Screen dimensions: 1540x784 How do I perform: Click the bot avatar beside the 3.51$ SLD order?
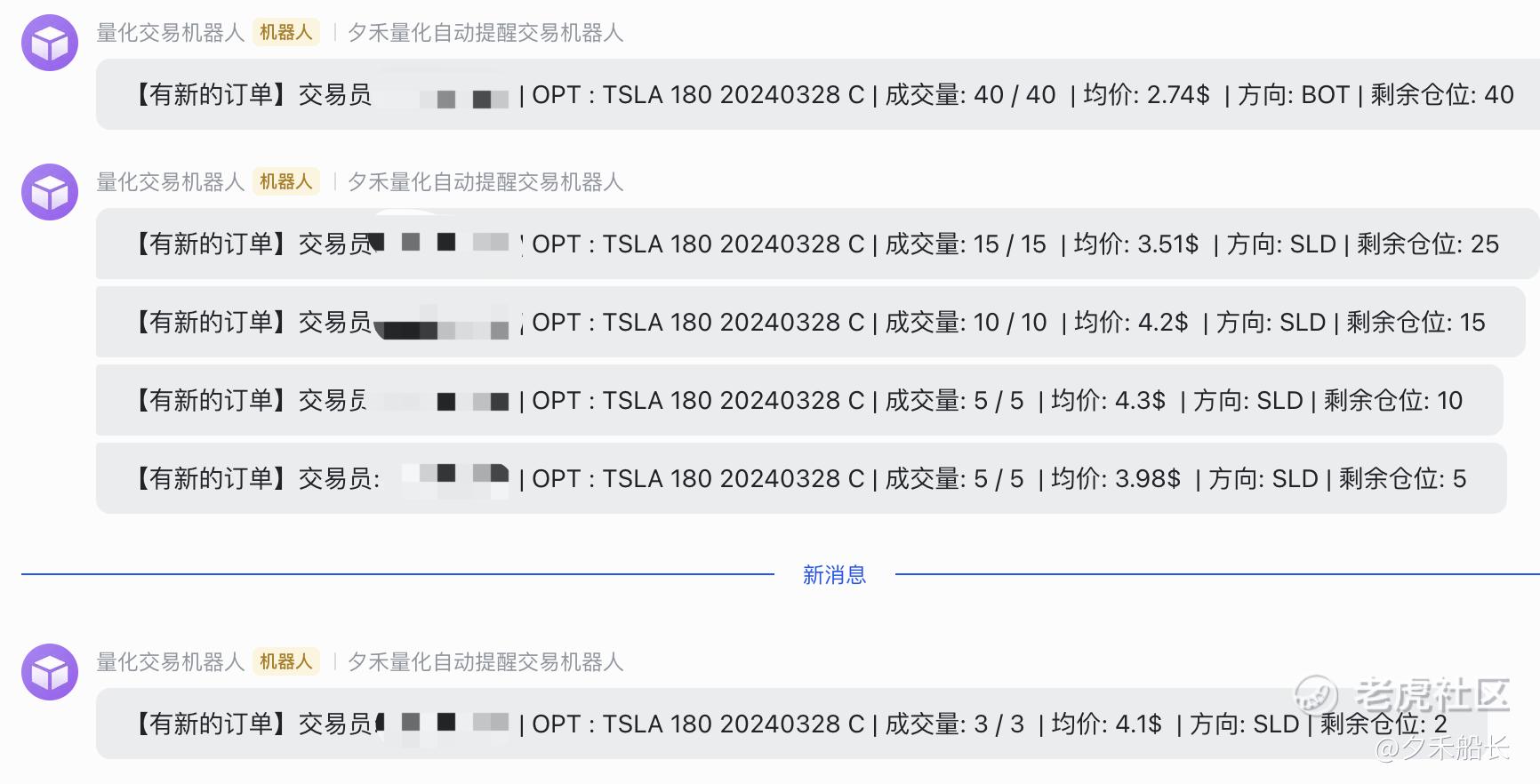coord(50,192)
